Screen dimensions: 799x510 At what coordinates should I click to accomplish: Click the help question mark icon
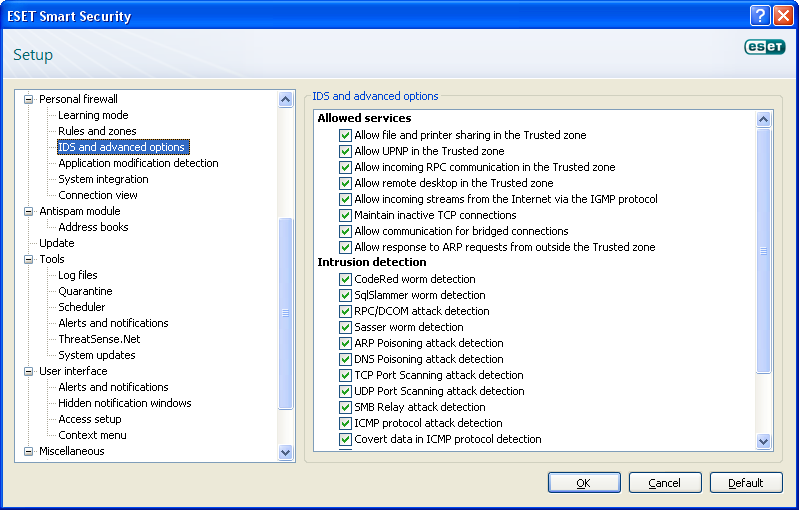coord(760,16)
